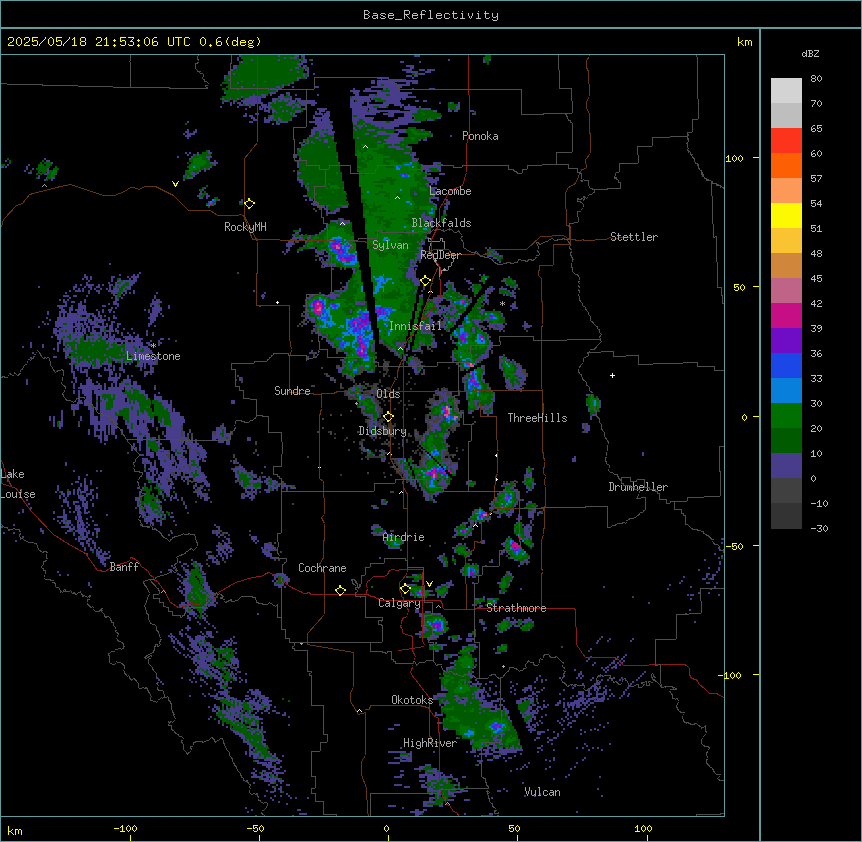Click the Innisfail label

(415, 326)
